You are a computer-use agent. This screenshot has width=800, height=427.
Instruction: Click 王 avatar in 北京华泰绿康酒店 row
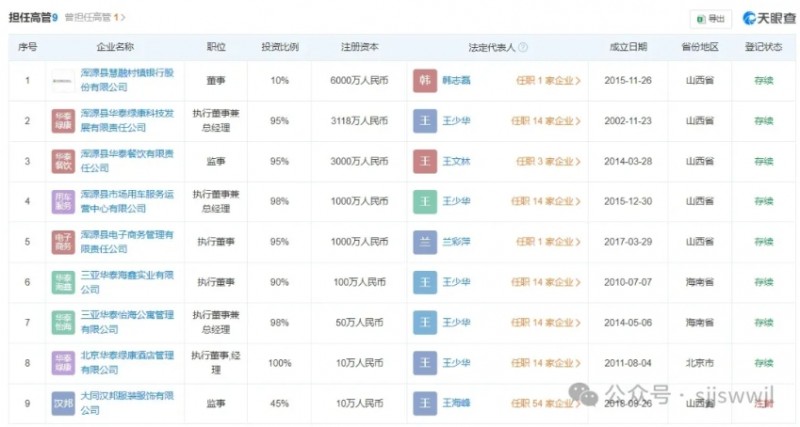tap(425, 363)
